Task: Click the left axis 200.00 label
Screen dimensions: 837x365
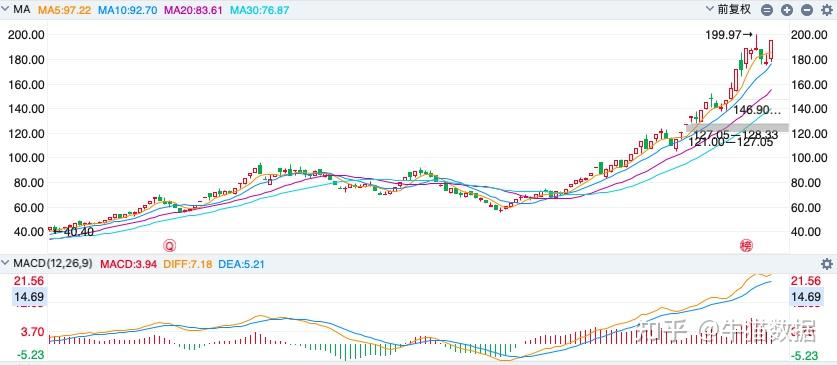Action: [x=26, y=35]
